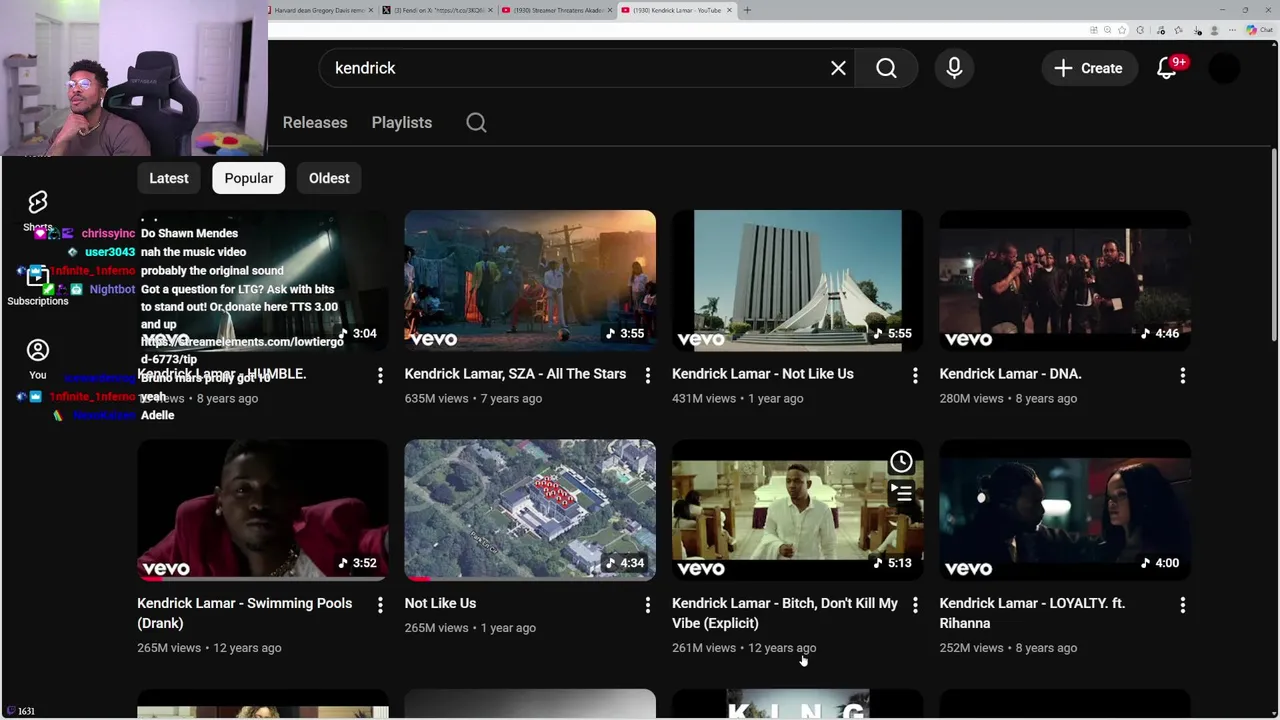Image resolution: width=1280 pixels, height=720 pixels.
Task: Sort videos by Latest
Action: coord(169,178)
